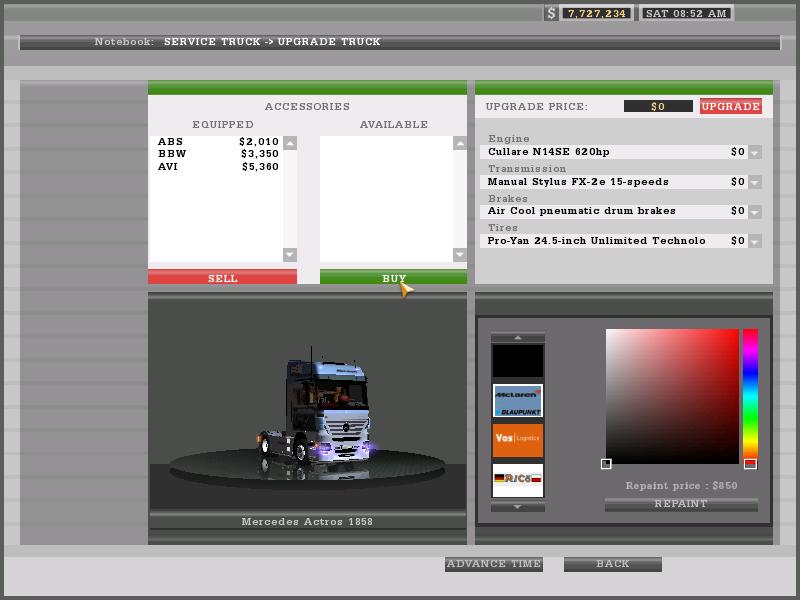The height and width of the screenshot is (600, 800).
Task: Open the Engine options dropdown
Action: [x=754, y=152]
